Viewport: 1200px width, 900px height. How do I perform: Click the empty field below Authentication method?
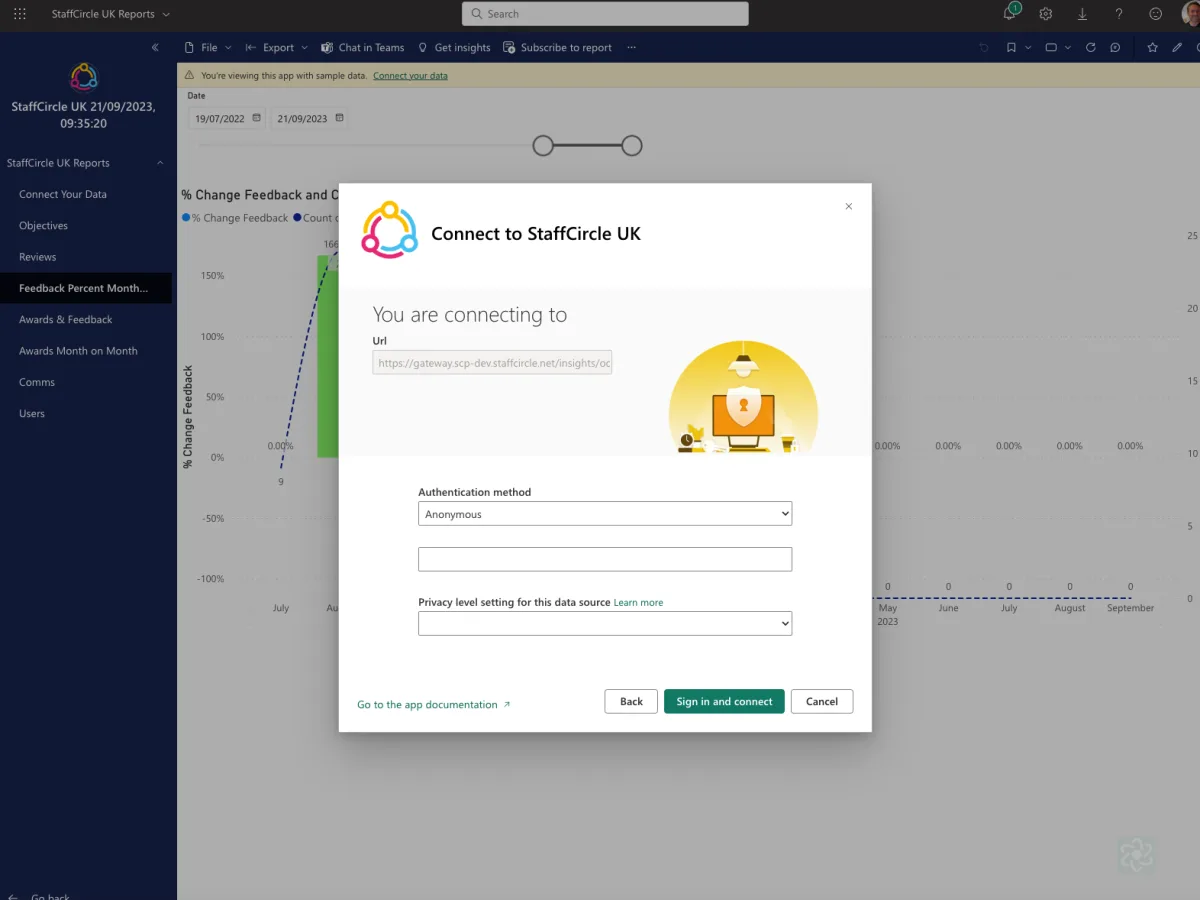[x=605, y=559]
